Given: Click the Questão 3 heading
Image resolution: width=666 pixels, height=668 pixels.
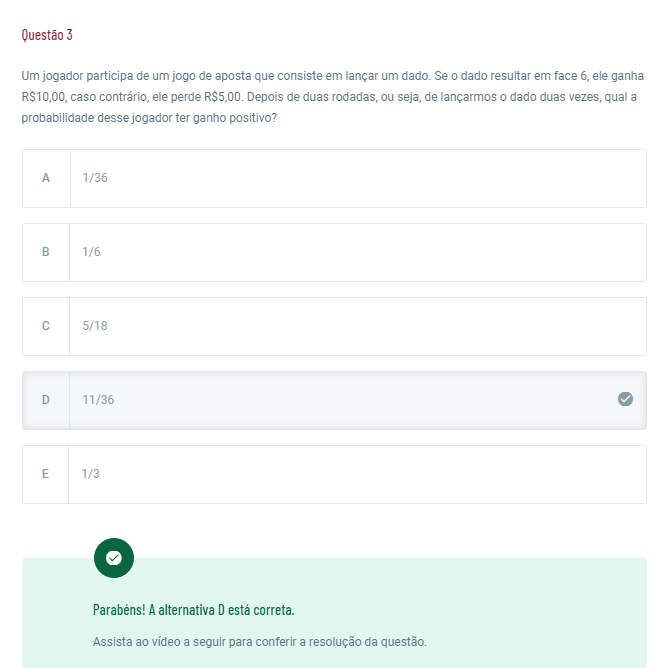Looking at the screenshot, I should point(47,35).
